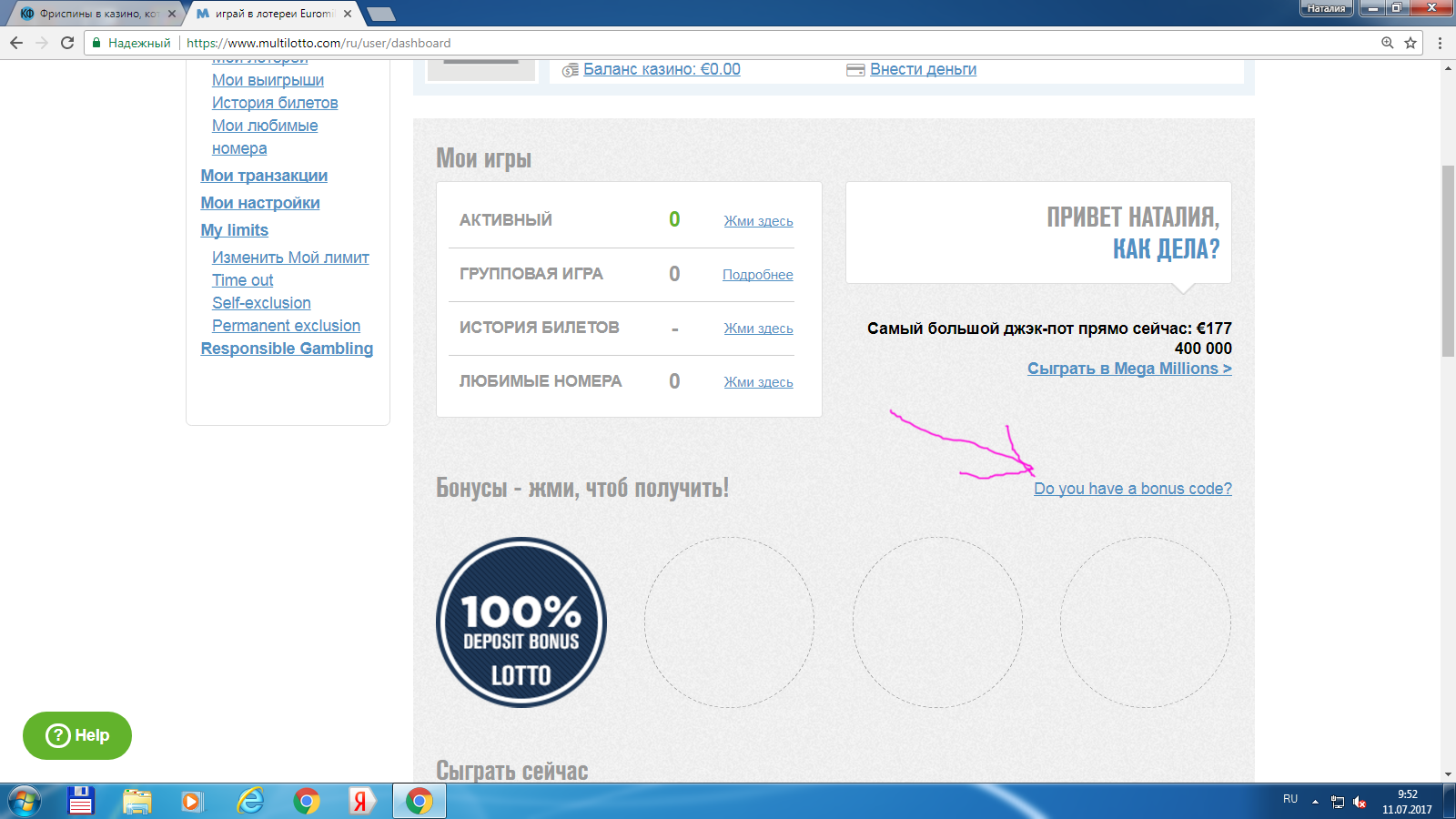The height and width of the screenshot is (819, 1456).
Task: Launch Yandex from the taskbar
Action: coord(362,802)
